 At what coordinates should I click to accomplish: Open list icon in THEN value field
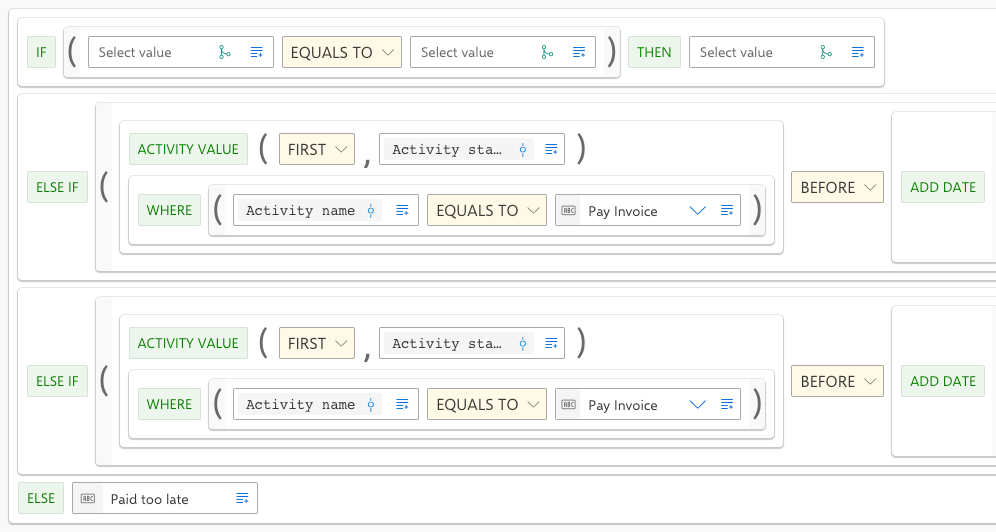[x=858, y=52]
